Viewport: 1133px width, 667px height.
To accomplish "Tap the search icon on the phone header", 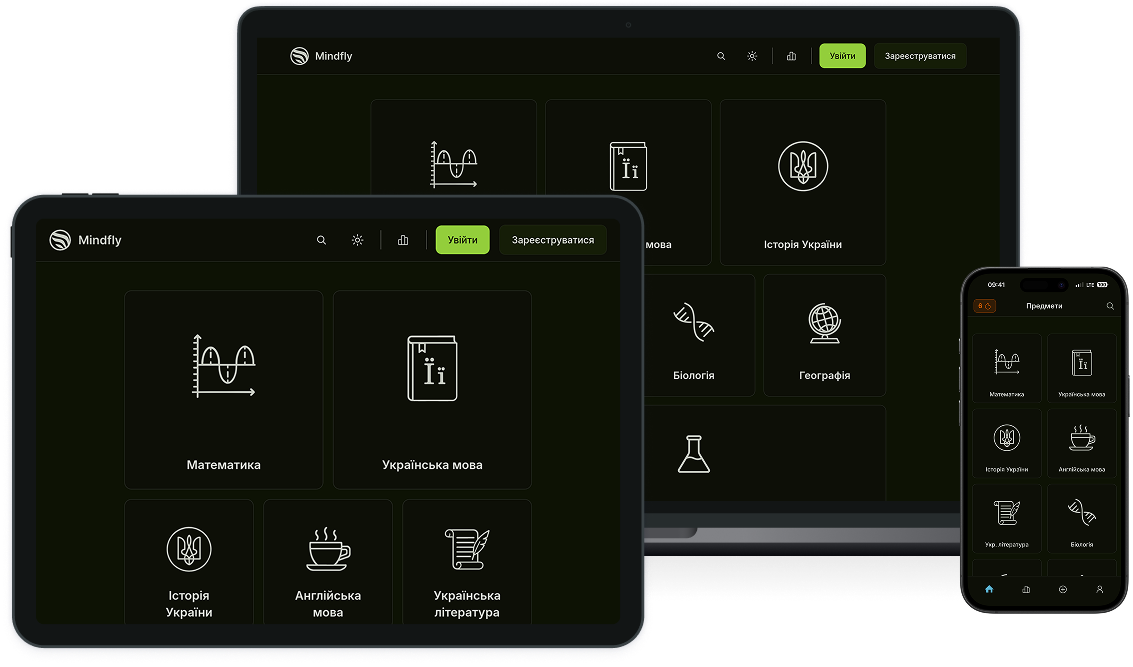I will [1110, 306].
